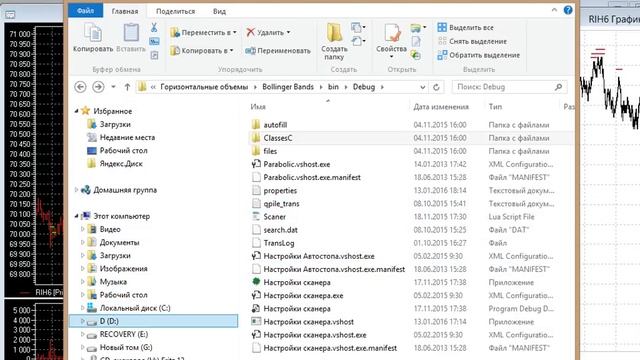Select Parabolic.vshost.exe file
Image resolution: width=640 pixels, height=360 pixels.
point(297,164)
